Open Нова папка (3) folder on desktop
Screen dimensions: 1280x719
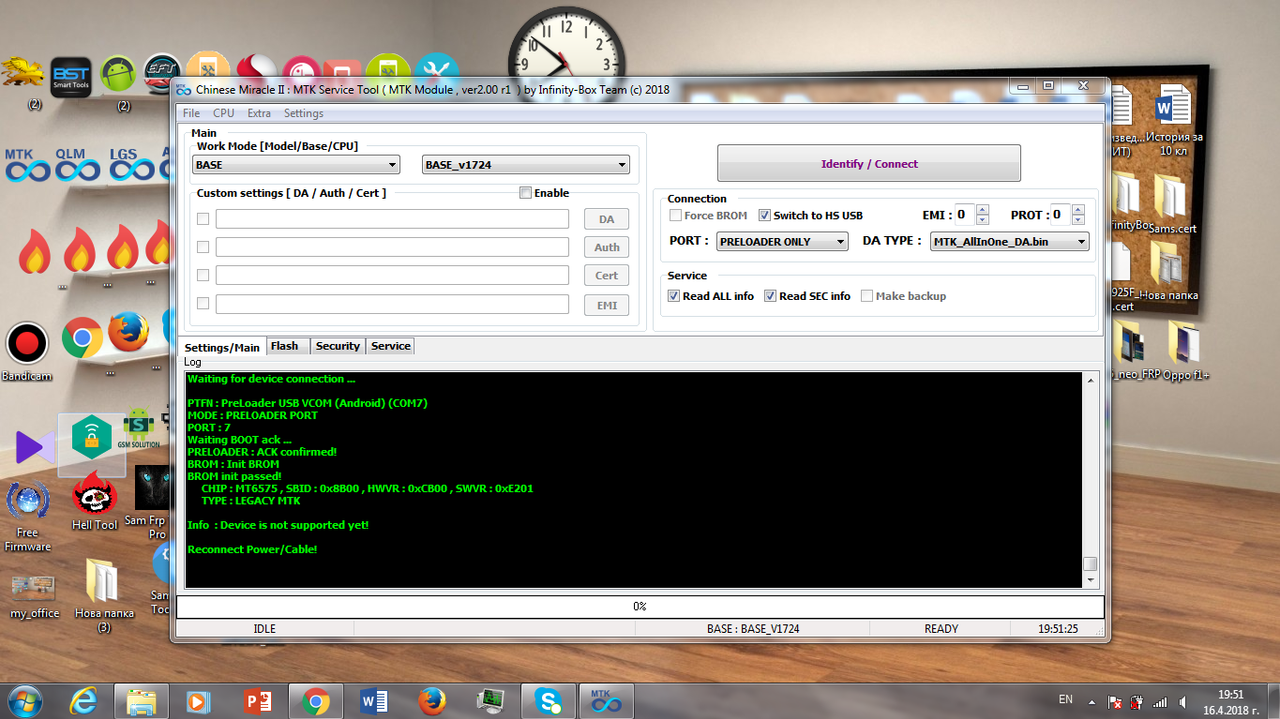point(104,596)
